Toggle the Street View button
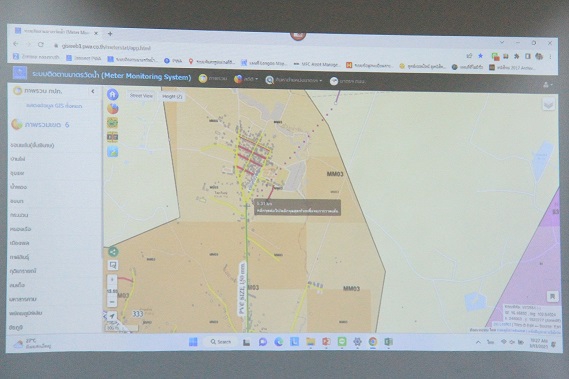569x379 pixels. pyautogui.click(x=141, y=95)
